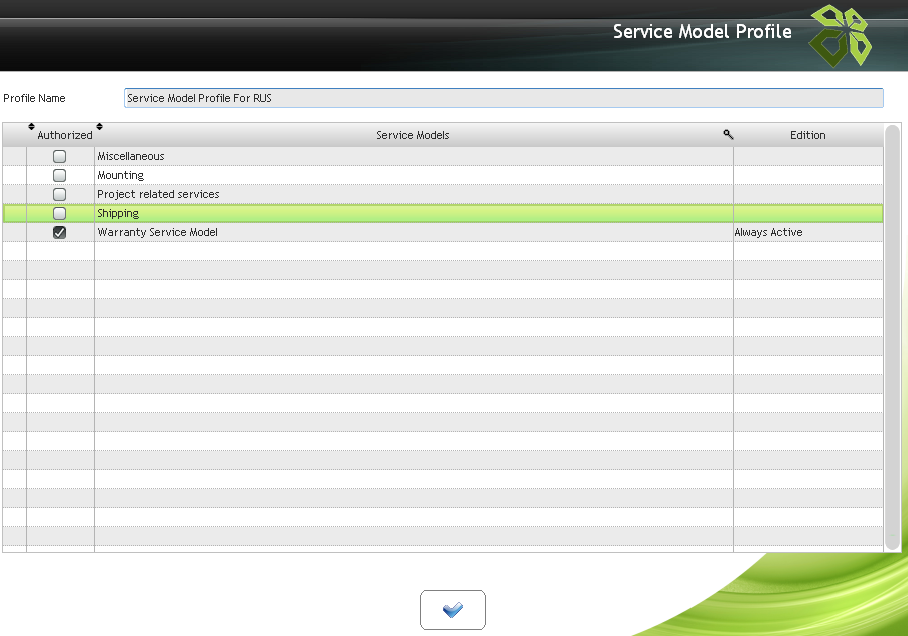This screenshot has width=908, height=636.
Task: Click the Edition column header
Action: (x=807, y=135)
